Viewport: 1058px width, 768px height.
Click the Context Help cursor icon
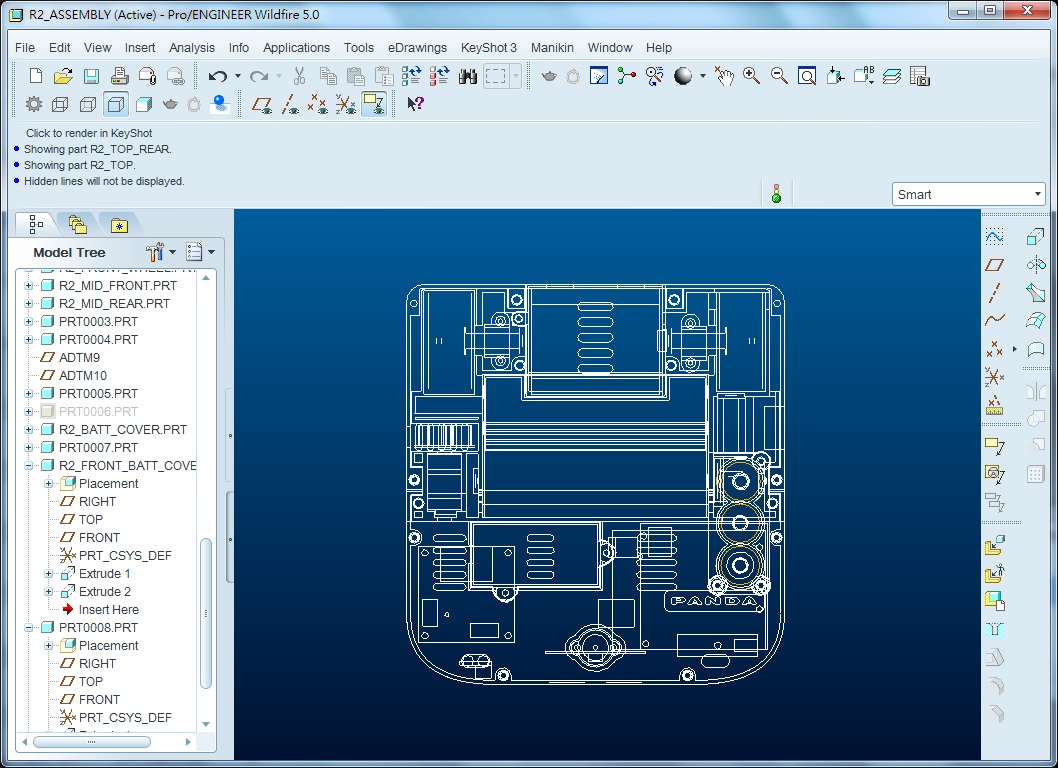415,103
